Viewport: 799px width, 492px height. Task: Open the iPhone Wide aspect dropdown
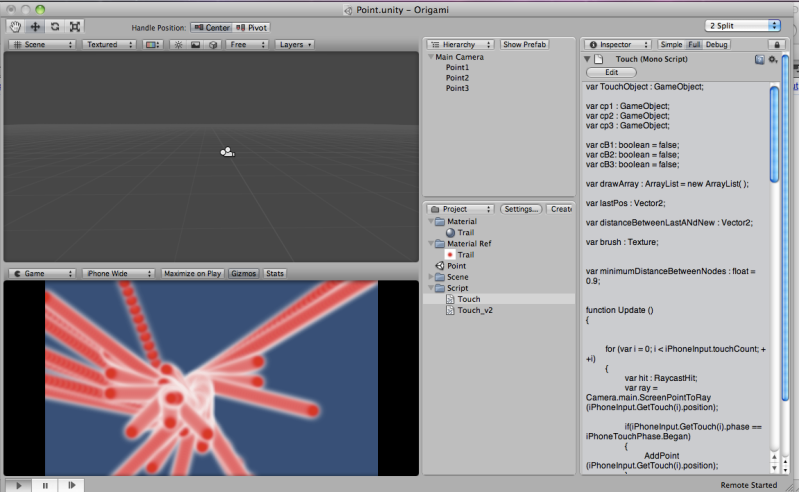click(118, 273)
